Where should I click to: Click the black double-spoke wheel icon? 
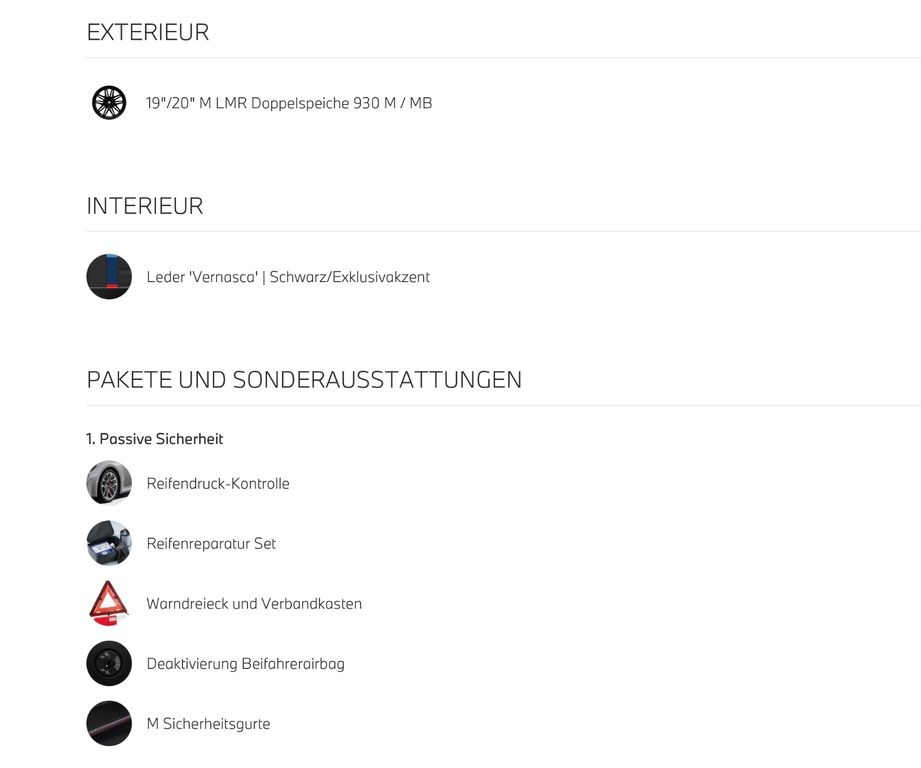pos(109,103)
